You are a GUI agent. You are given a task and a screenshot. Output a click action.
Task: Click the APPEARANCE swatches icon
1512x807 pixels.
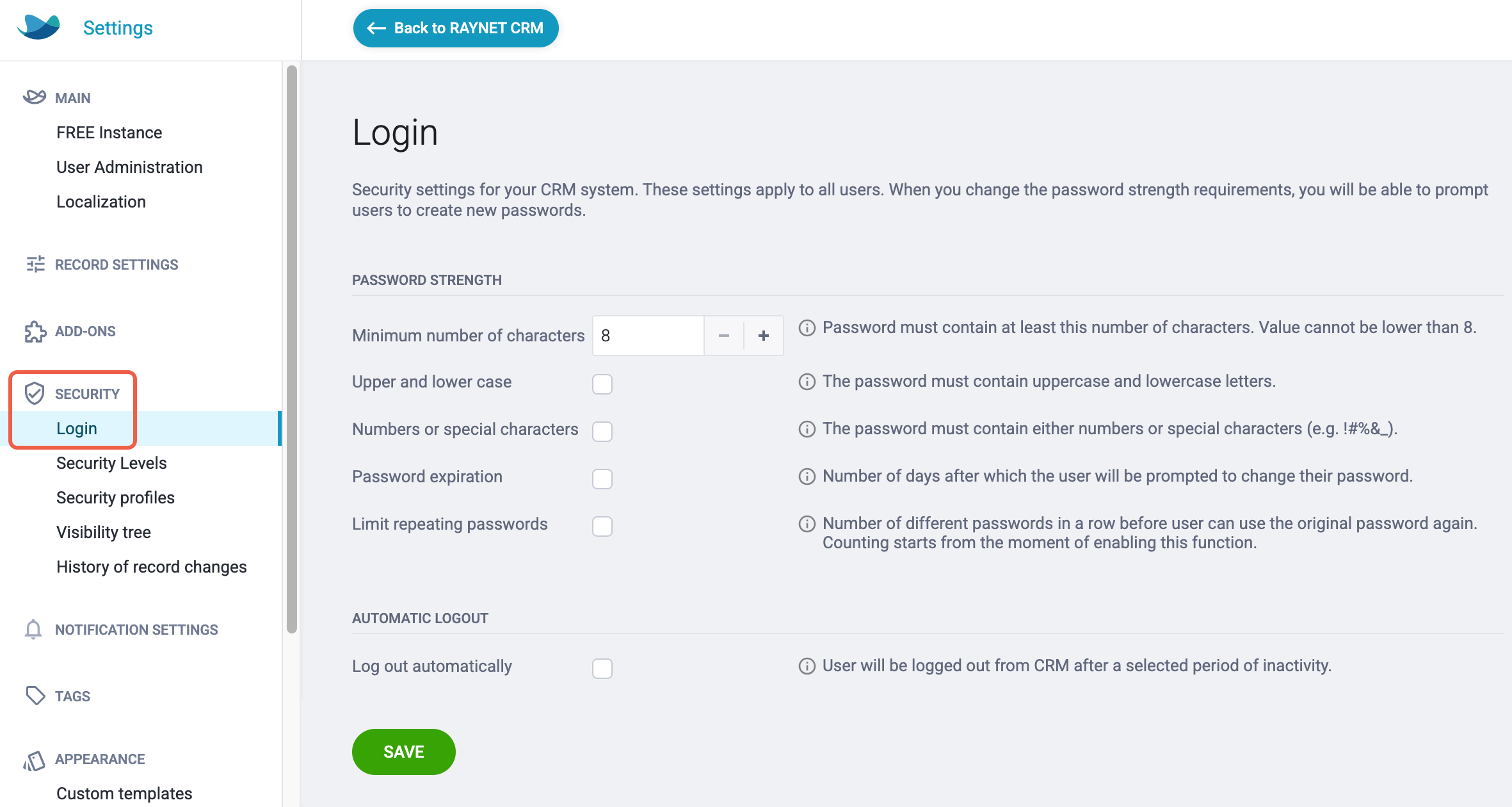[34, 760]
